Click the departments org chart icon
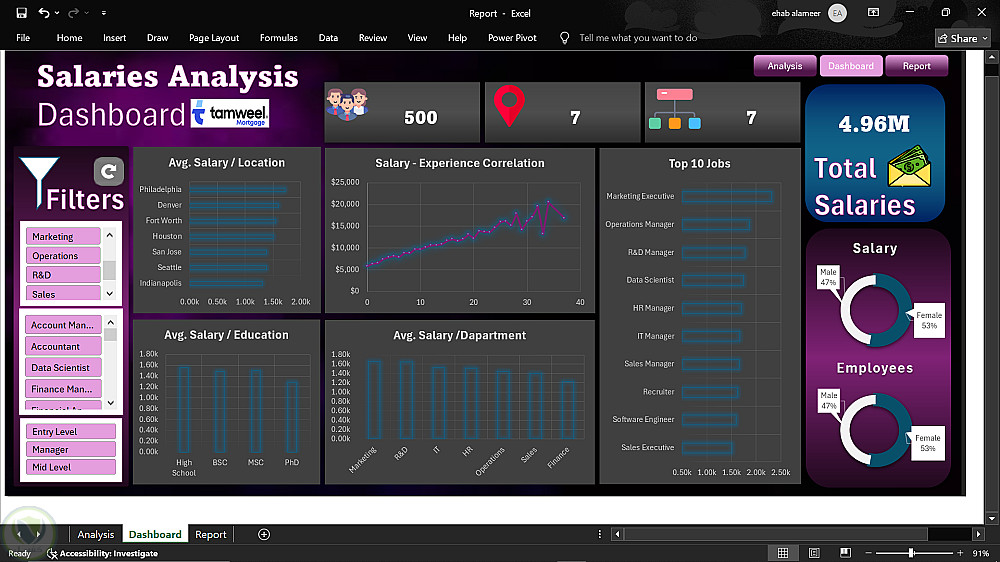The height and width of the screenshot is (562, 1000). (x=675, y=109)
